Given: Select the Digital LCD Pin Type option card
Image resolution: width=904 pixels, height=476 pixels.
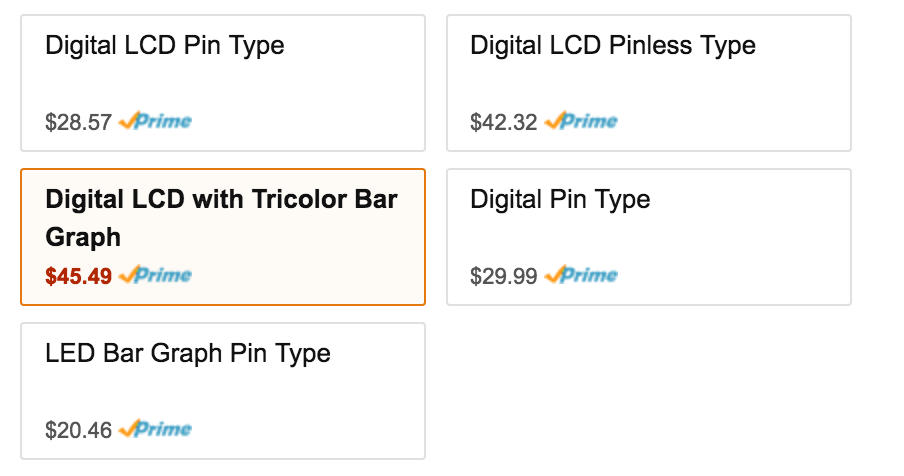Looking at the screenshot, I should pos(223,83).
